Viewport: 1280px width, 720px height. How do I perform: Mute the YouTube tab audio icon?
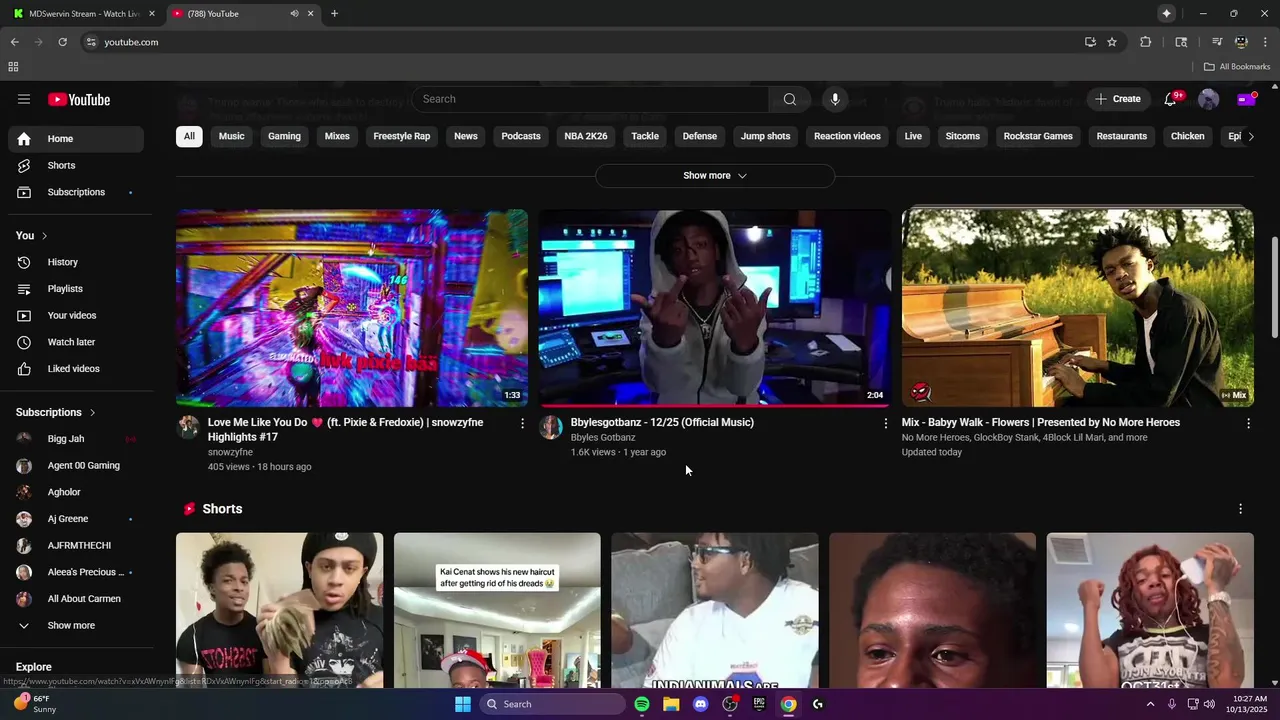[x=294, y=14]
